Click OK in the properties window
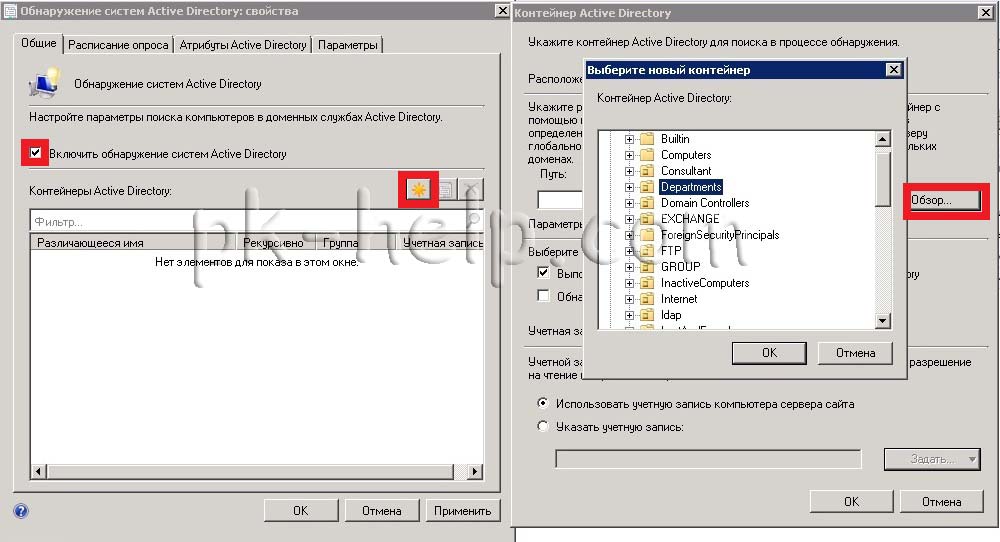Screen dimensions: 1000x542 click(300, 511)
